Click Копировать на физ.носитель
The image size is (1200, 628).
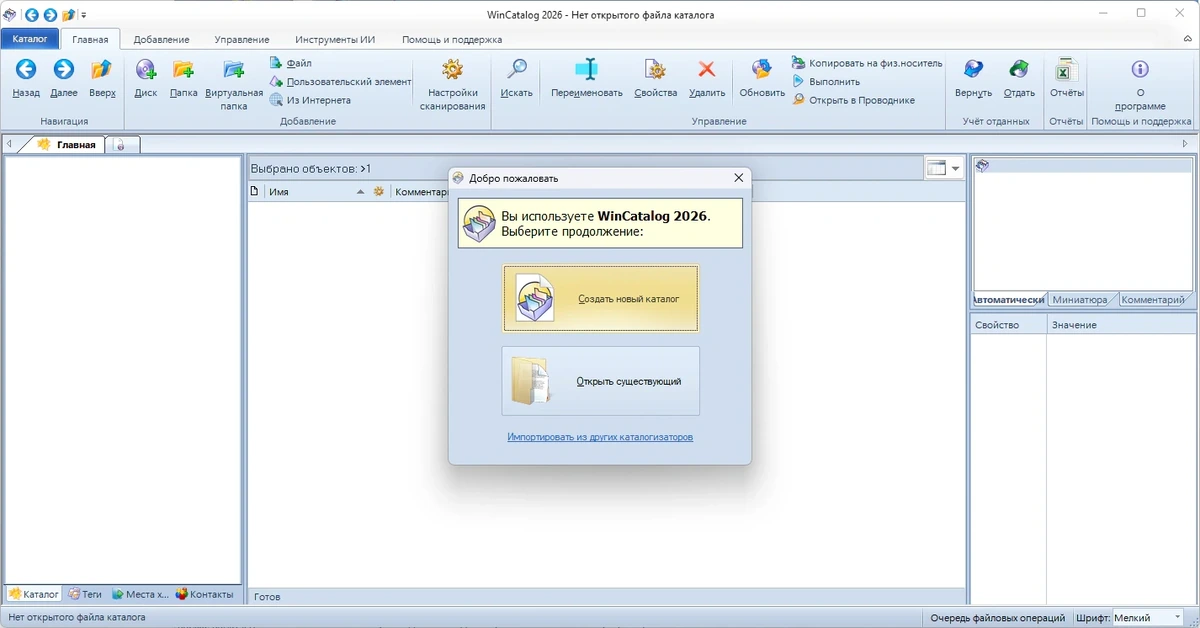pyautogui.click(x=867, y=63)
